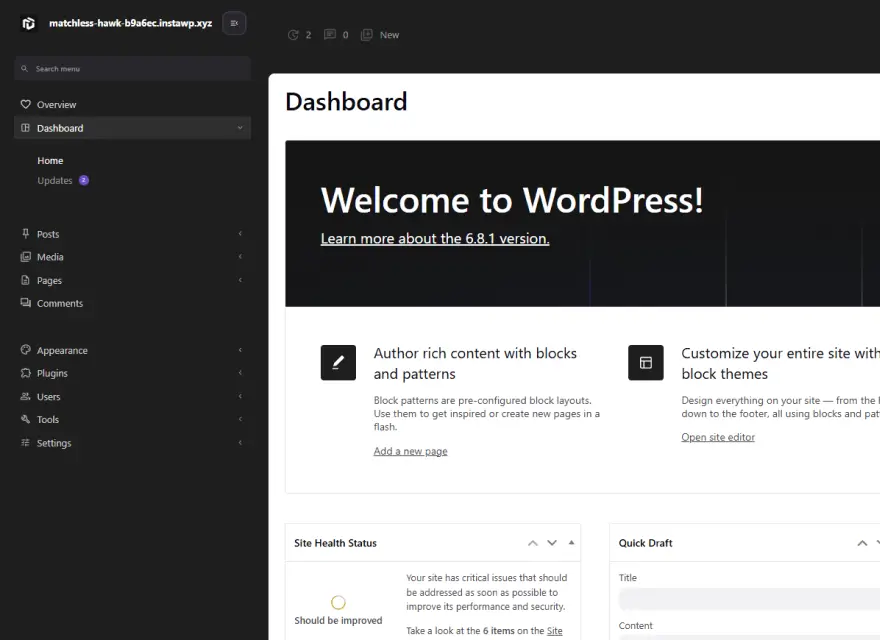Viewport: 880px width, 640px height.
Task: Move the Site Health Status widget down
Action: point(552,543)
